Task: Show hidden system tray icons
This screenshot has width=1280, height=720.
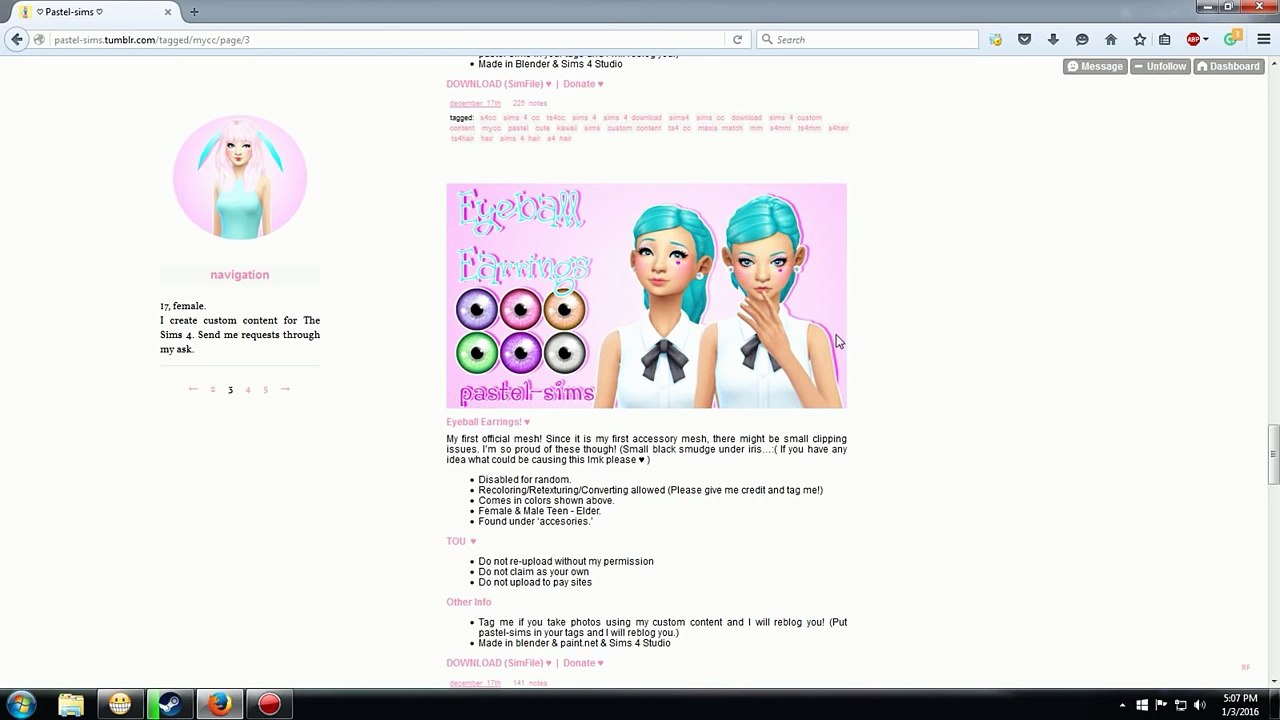Action: [x=1122, y=705]
